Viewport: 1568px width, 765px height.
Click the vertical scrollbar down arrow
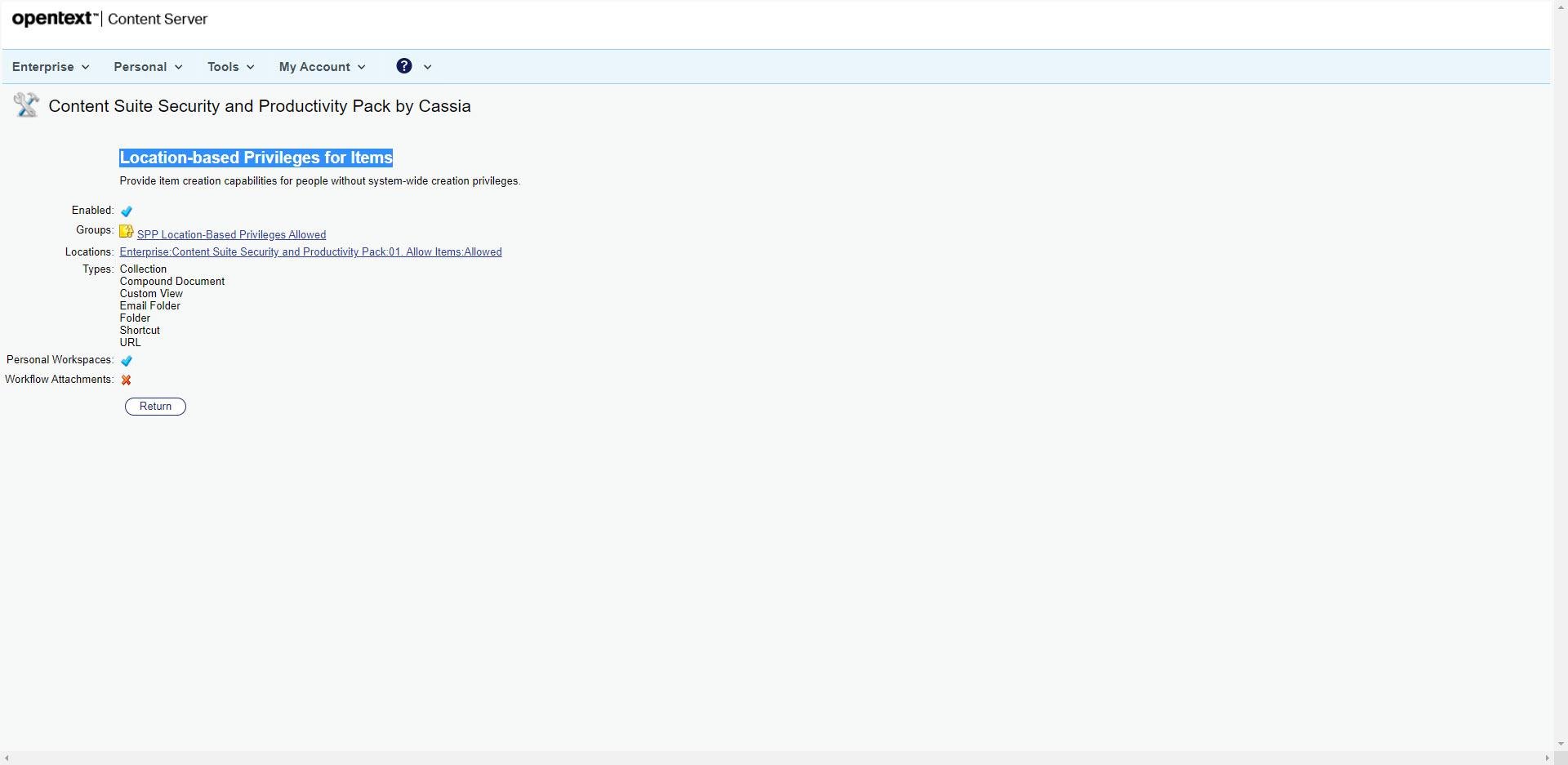pyautogui.click(x=1560, y=744)
